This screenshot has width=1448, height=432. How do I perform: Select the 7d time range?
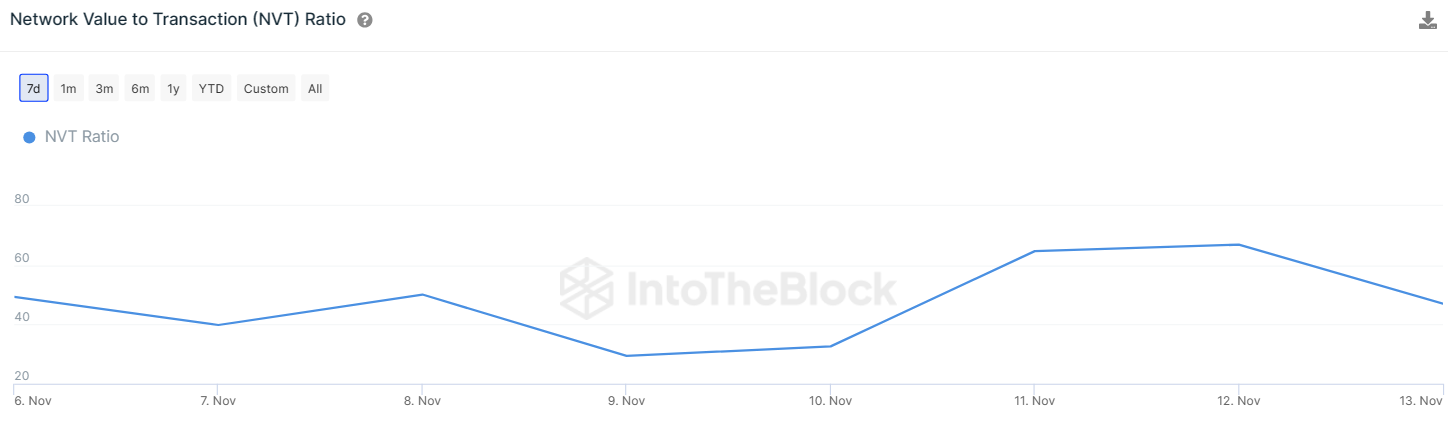click(x=34, y=88)
